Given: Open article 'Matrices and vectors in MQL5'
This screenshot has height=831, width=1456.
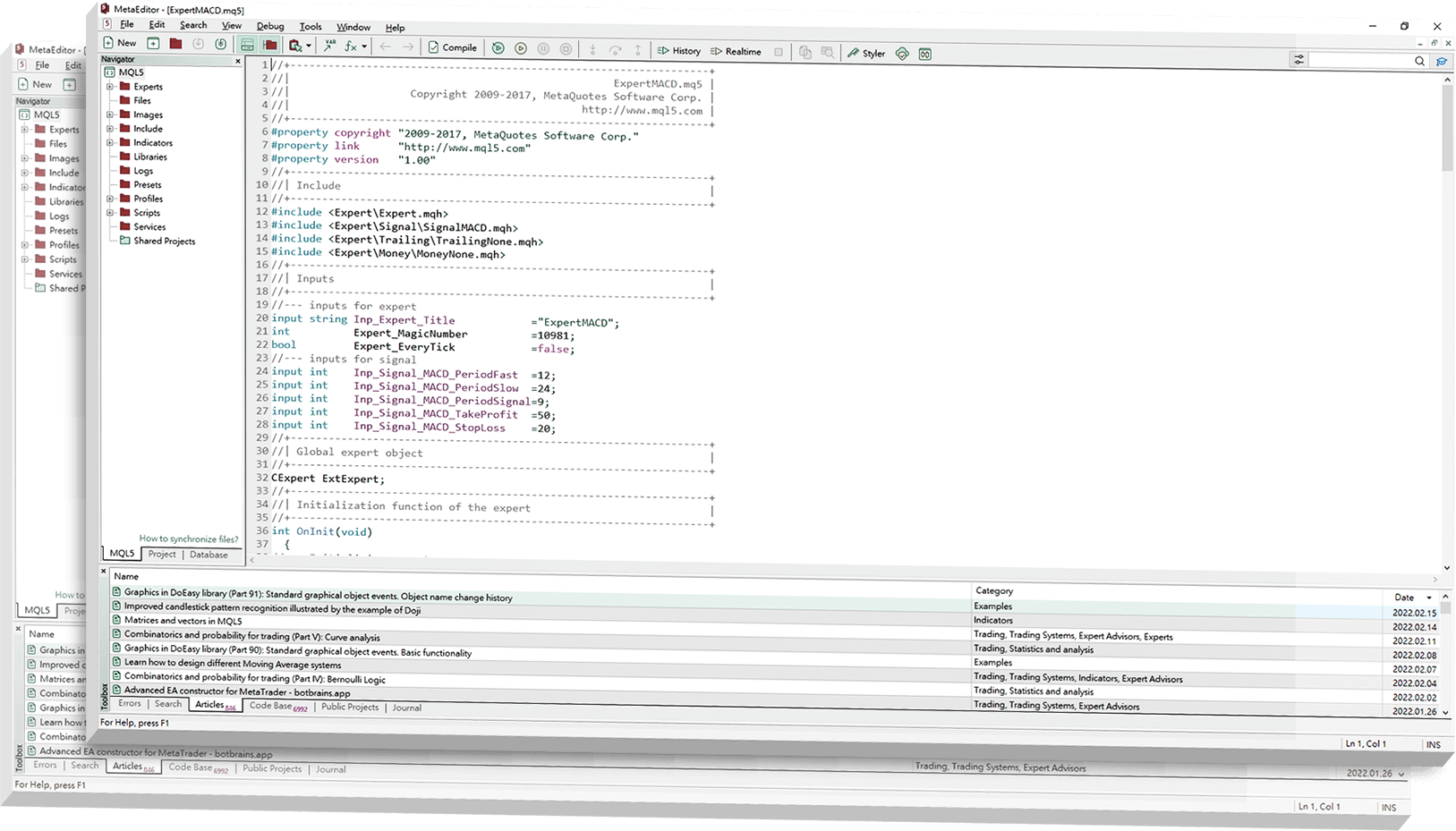Looking at the screenshot, I should pyautogui.click(x=183, y=621).
